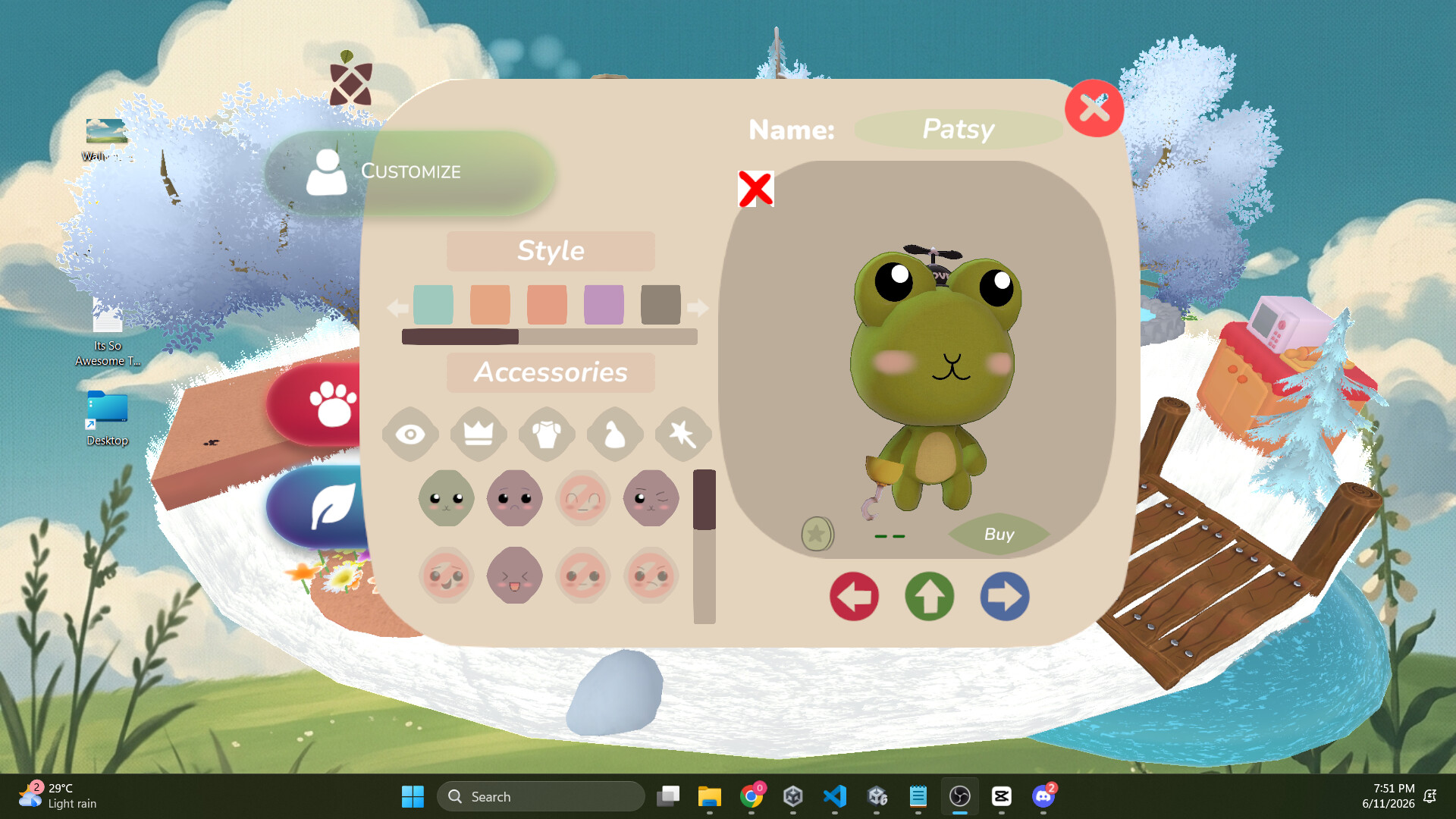Select the Wallpaper desktop icon
This screenshot has width=1456, height=819.
(107, 140)
